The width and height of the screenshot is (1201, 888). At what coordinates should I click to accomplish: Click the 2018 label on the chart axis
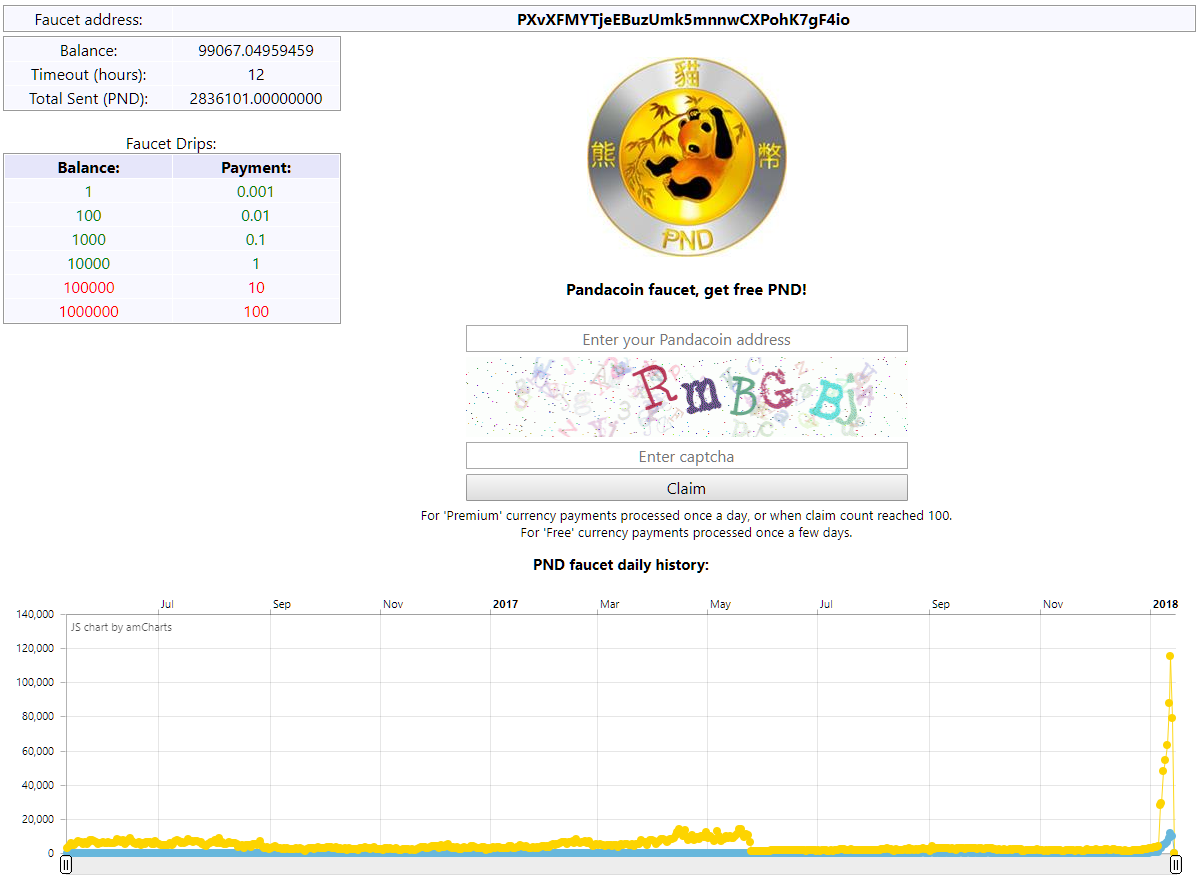tap(1165, 604)
